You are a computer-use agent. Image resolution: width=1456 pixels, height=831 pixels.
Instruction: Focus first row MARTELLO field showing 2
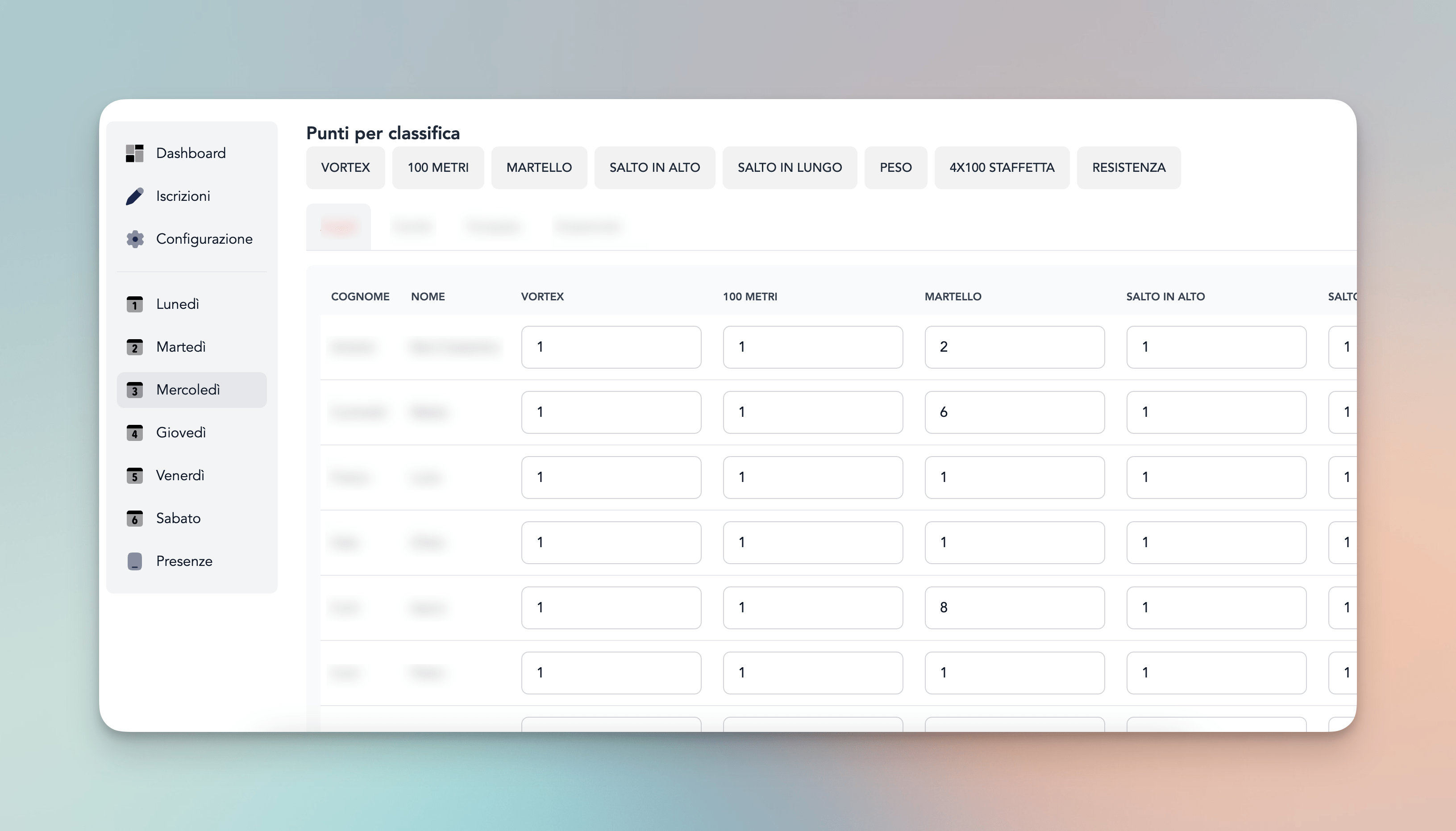pyautogui.click(x=1014, y=347)
